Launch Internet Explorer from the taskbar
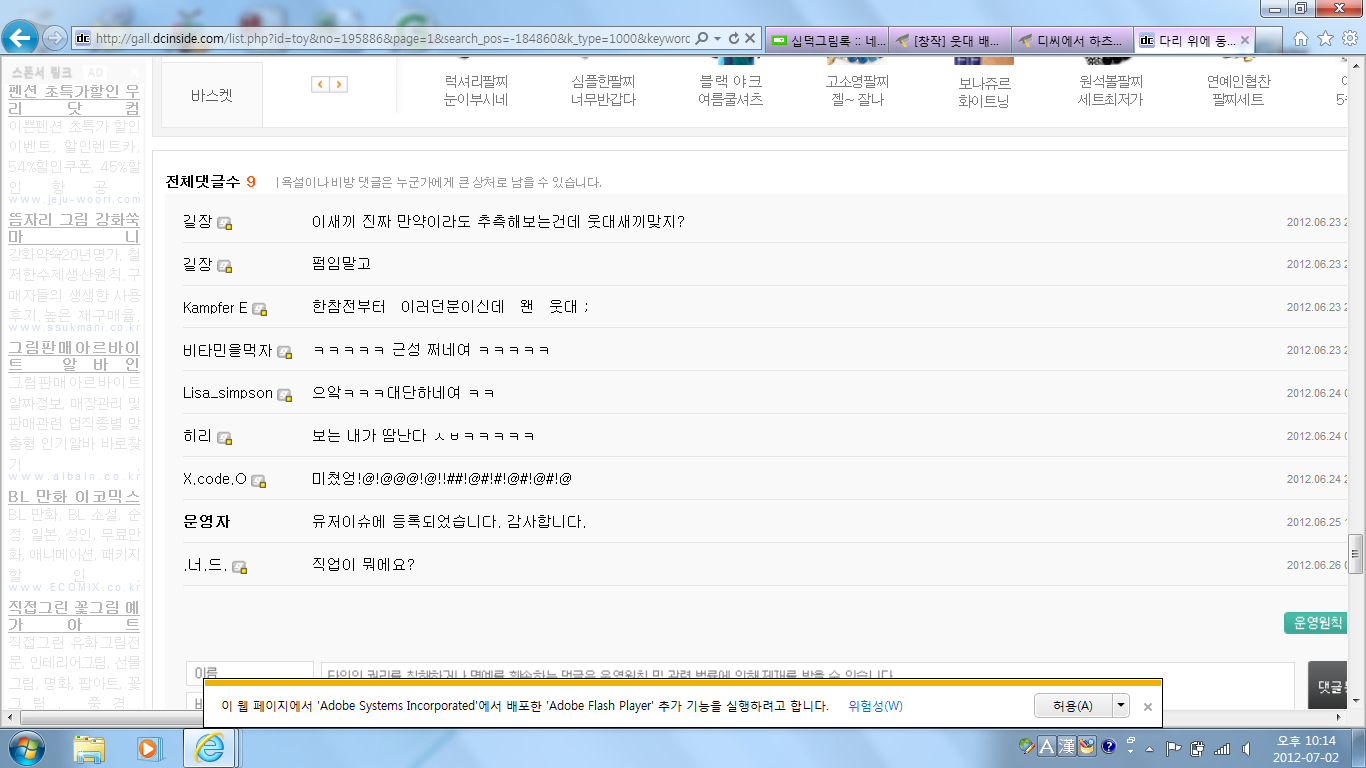1366x768 pixels. click(x=210, y=747)
